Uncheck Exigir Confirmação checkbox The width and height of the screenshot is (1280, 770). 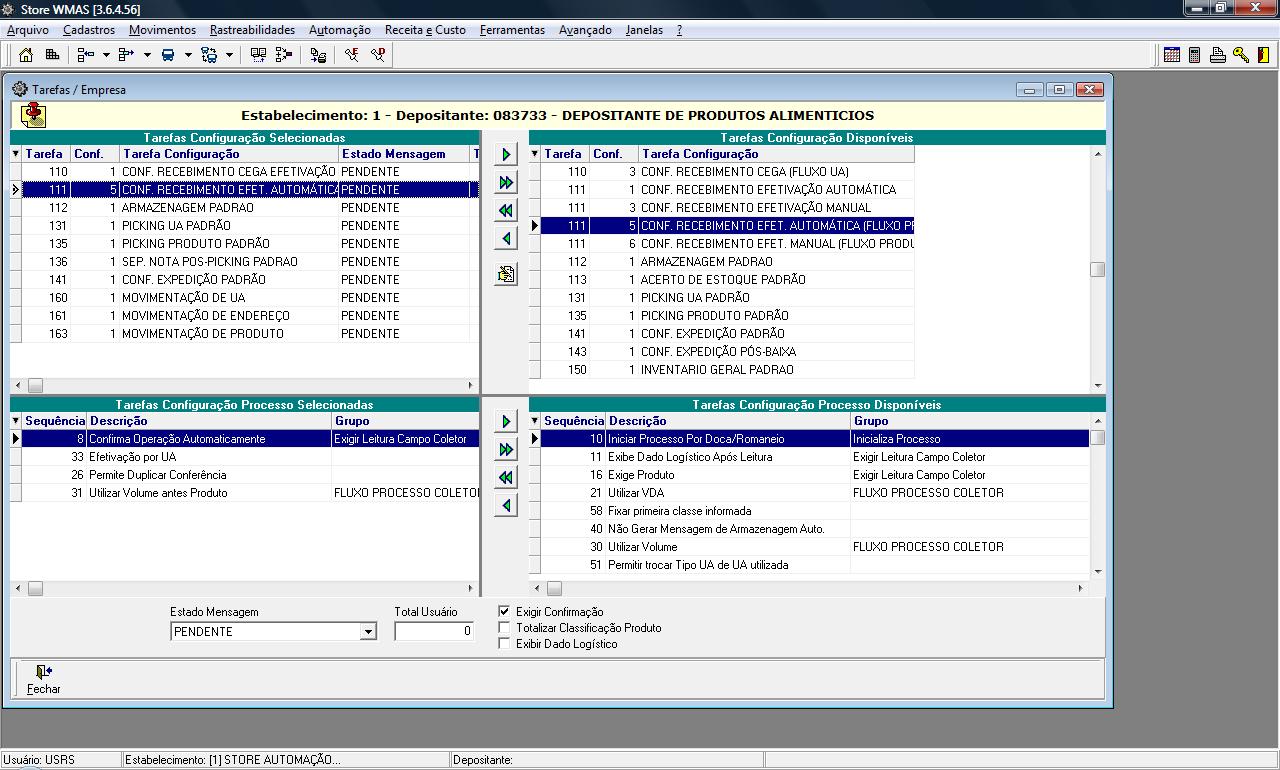(x=504, y=612)
